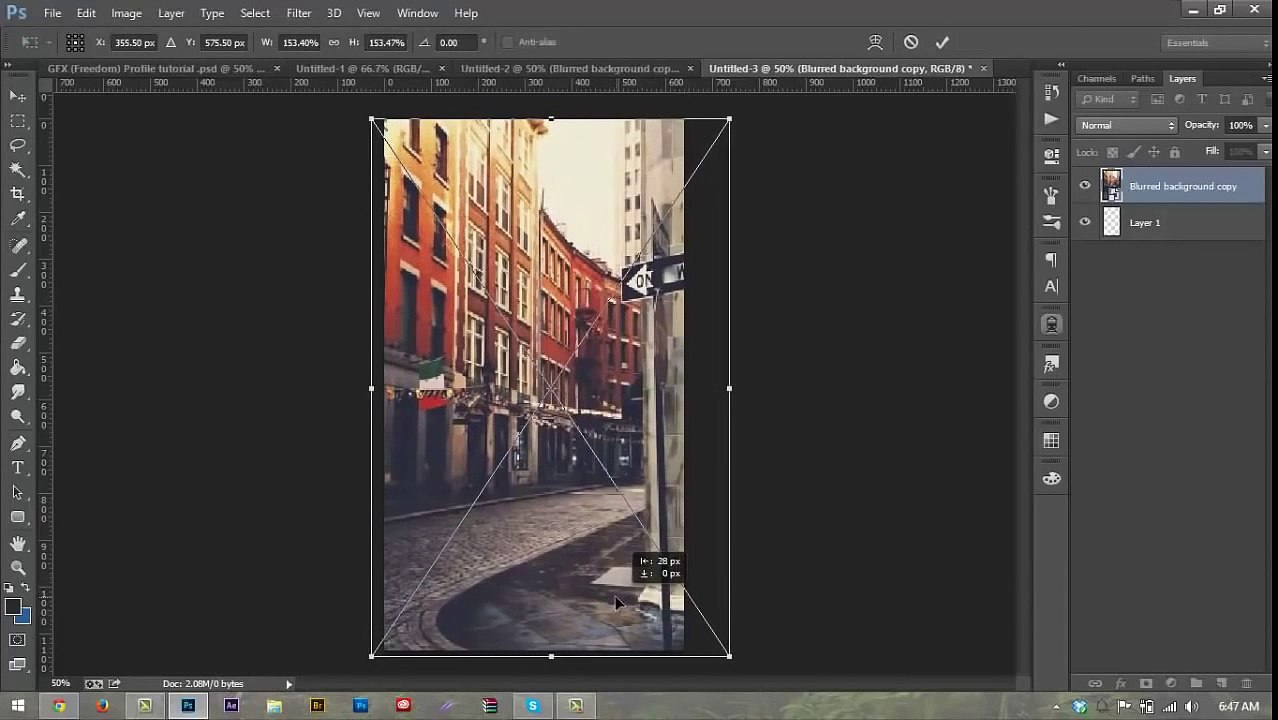Select the Eyedropper tool

click(x=18, y=219)
